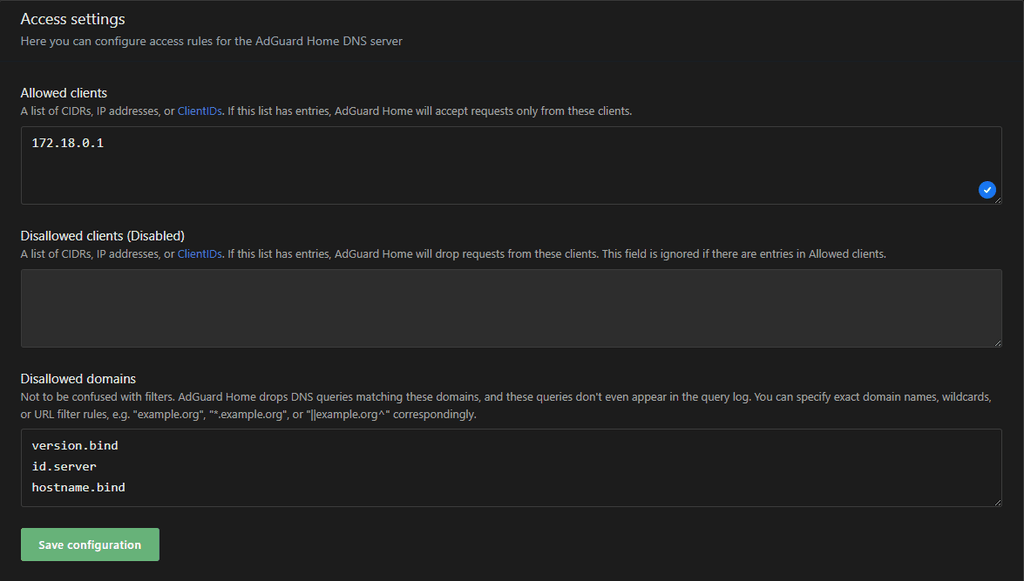Image resolution: width=1024 pixels, height=581 pixels.
Task: Click the Access settings heading
Action: pyautogui.click(x=73, y=19)
